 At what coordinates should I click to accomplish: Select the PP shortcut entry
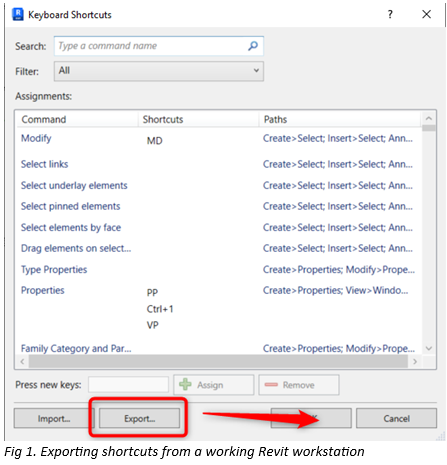152,292
